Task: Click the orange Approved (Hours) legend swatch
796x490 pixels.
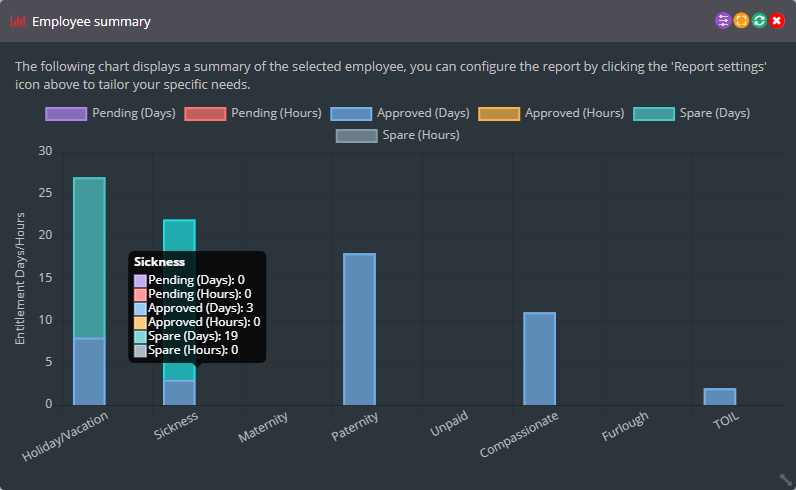Action: coord(499,114)
